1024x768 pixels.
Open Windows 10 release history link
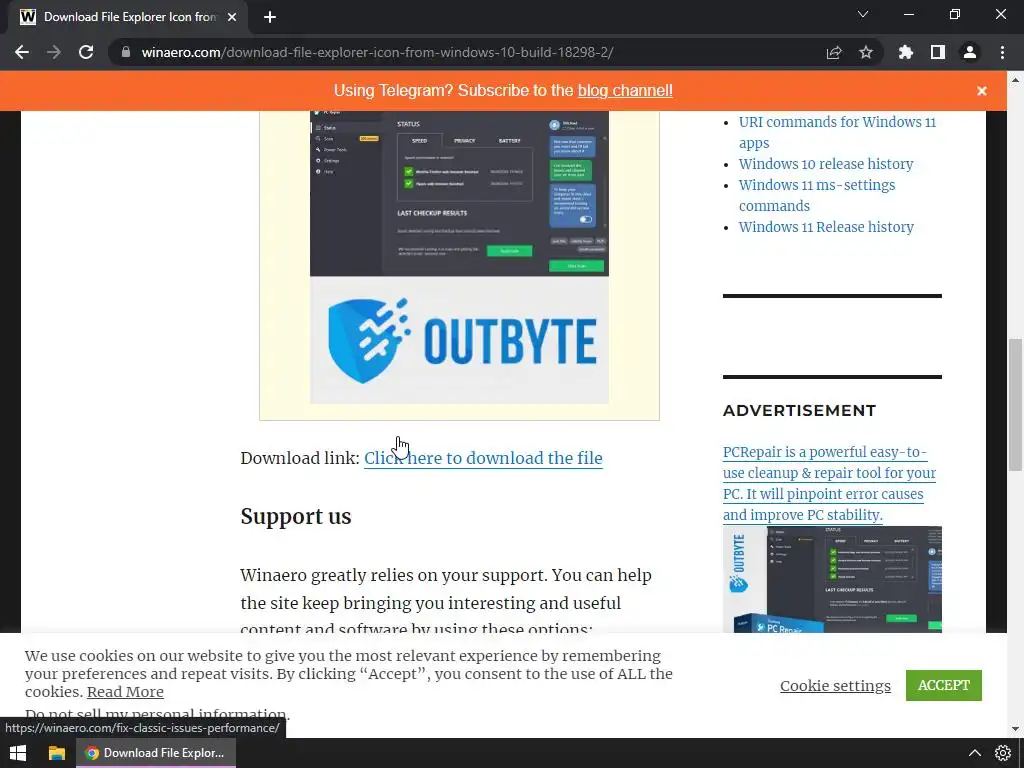826,164
